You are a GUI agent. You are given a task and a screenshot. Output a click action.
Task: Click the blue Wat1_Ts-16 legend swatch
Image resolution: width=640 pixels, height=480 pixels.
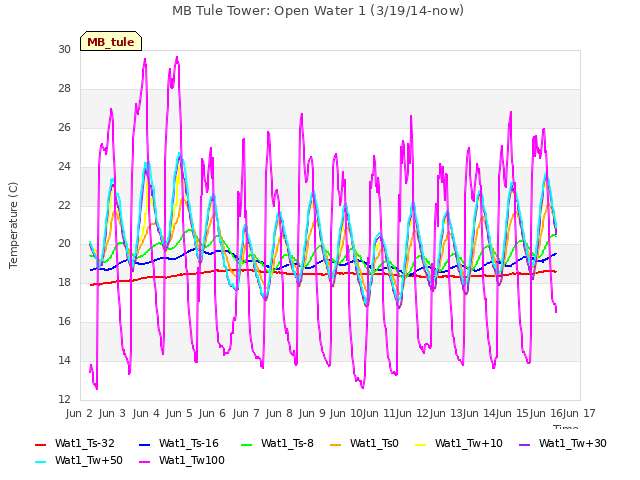click(144, 444)
